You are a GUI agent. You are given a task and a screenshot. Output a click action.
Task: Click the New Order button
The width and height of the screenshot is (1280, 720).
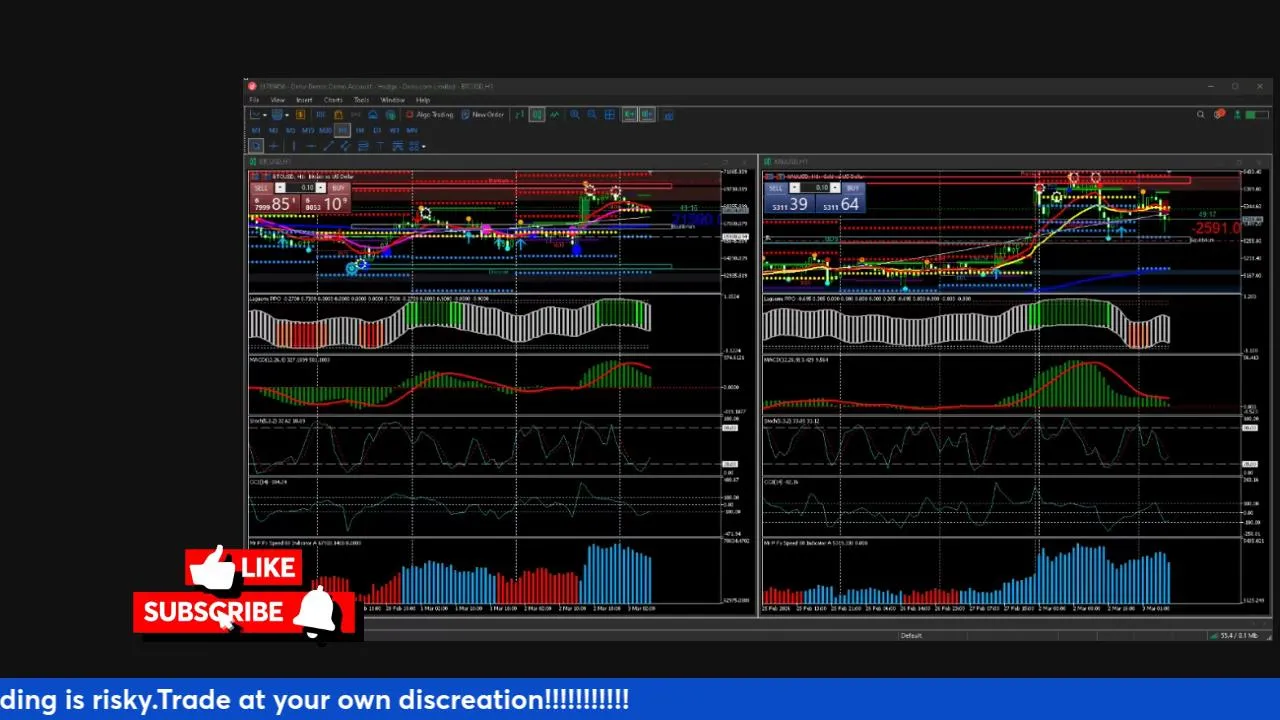[x=483, y=115]
